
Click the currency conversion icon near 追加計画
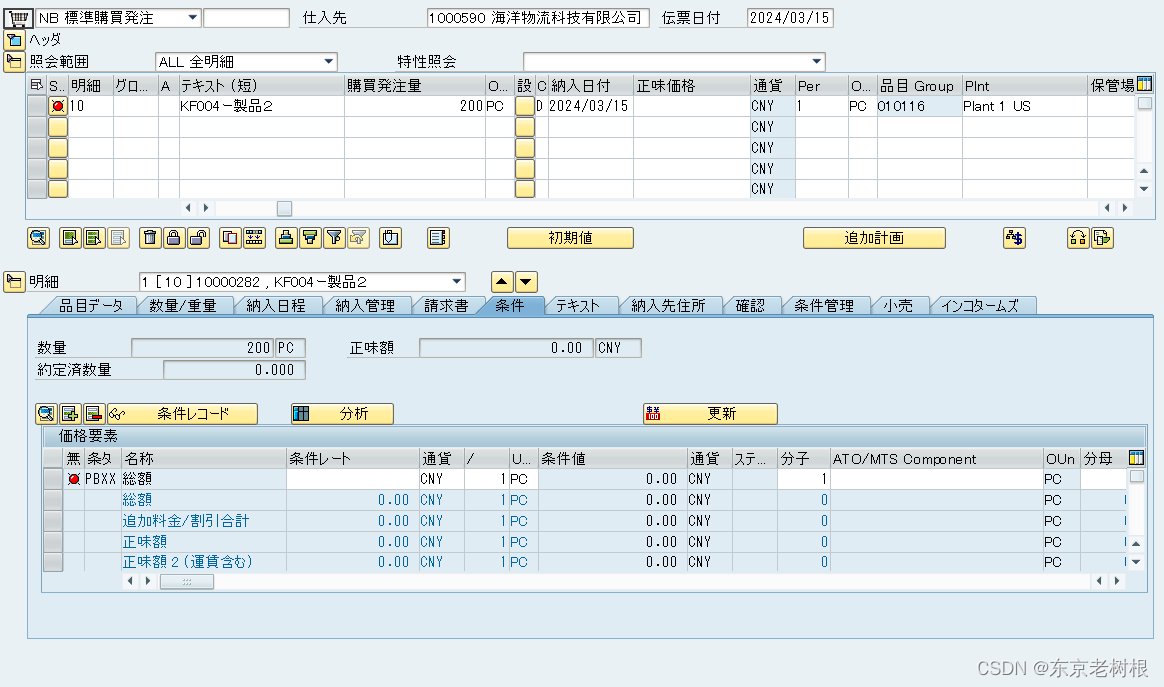1014,238
